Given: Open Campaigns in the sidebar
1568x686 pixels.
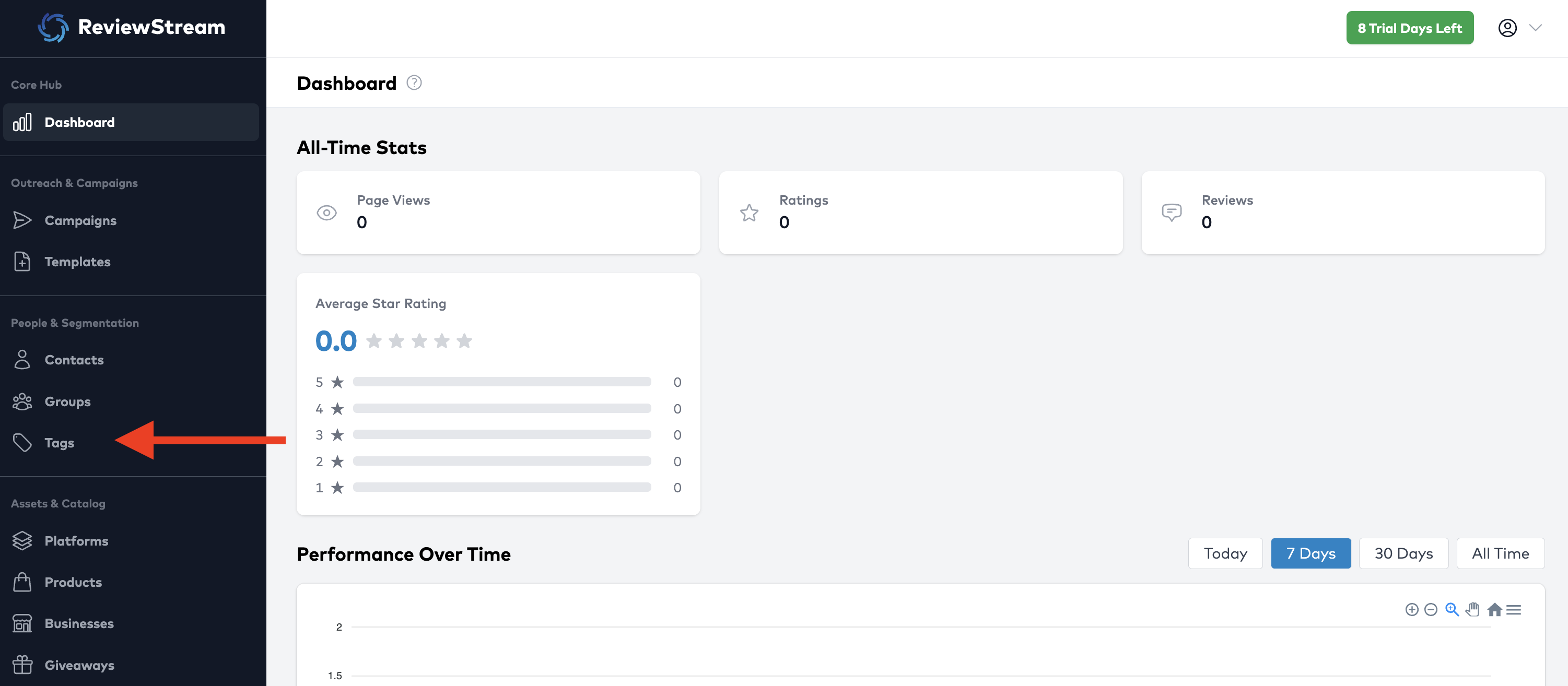Looking at the screenshot, I should click(80, 221).
